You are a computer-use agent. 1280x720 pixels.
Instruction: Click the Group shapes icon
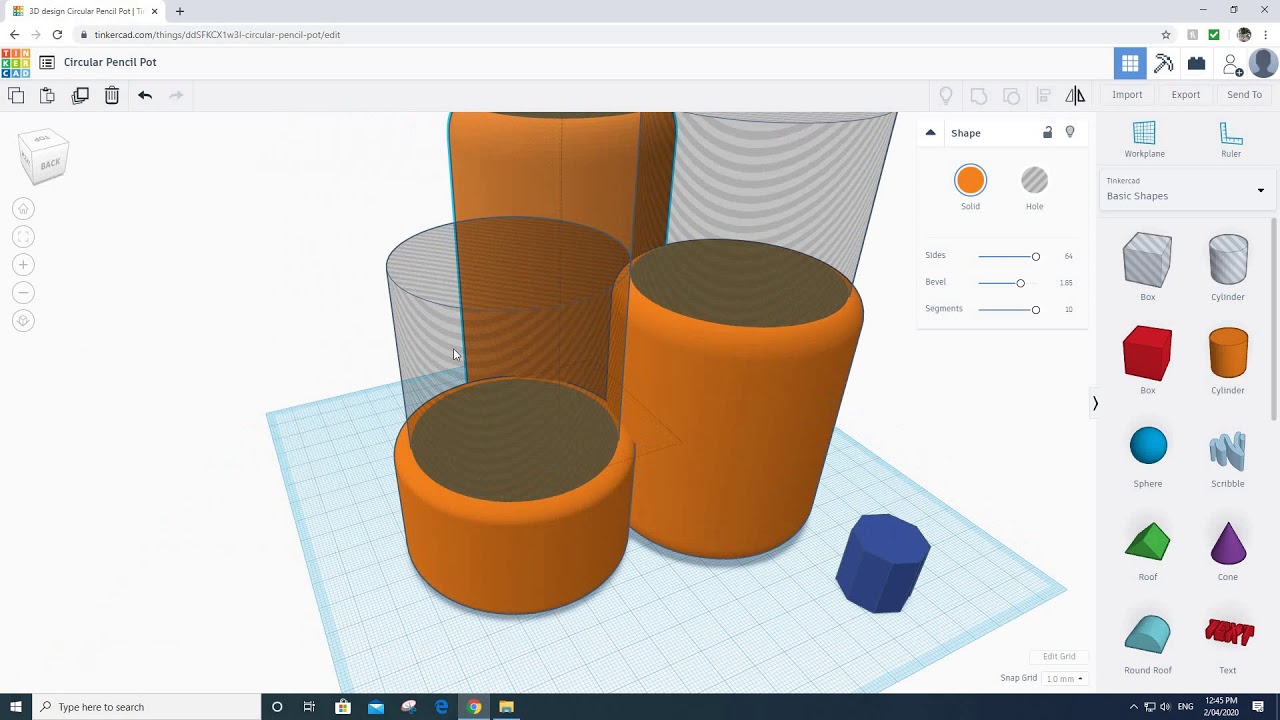979,95
